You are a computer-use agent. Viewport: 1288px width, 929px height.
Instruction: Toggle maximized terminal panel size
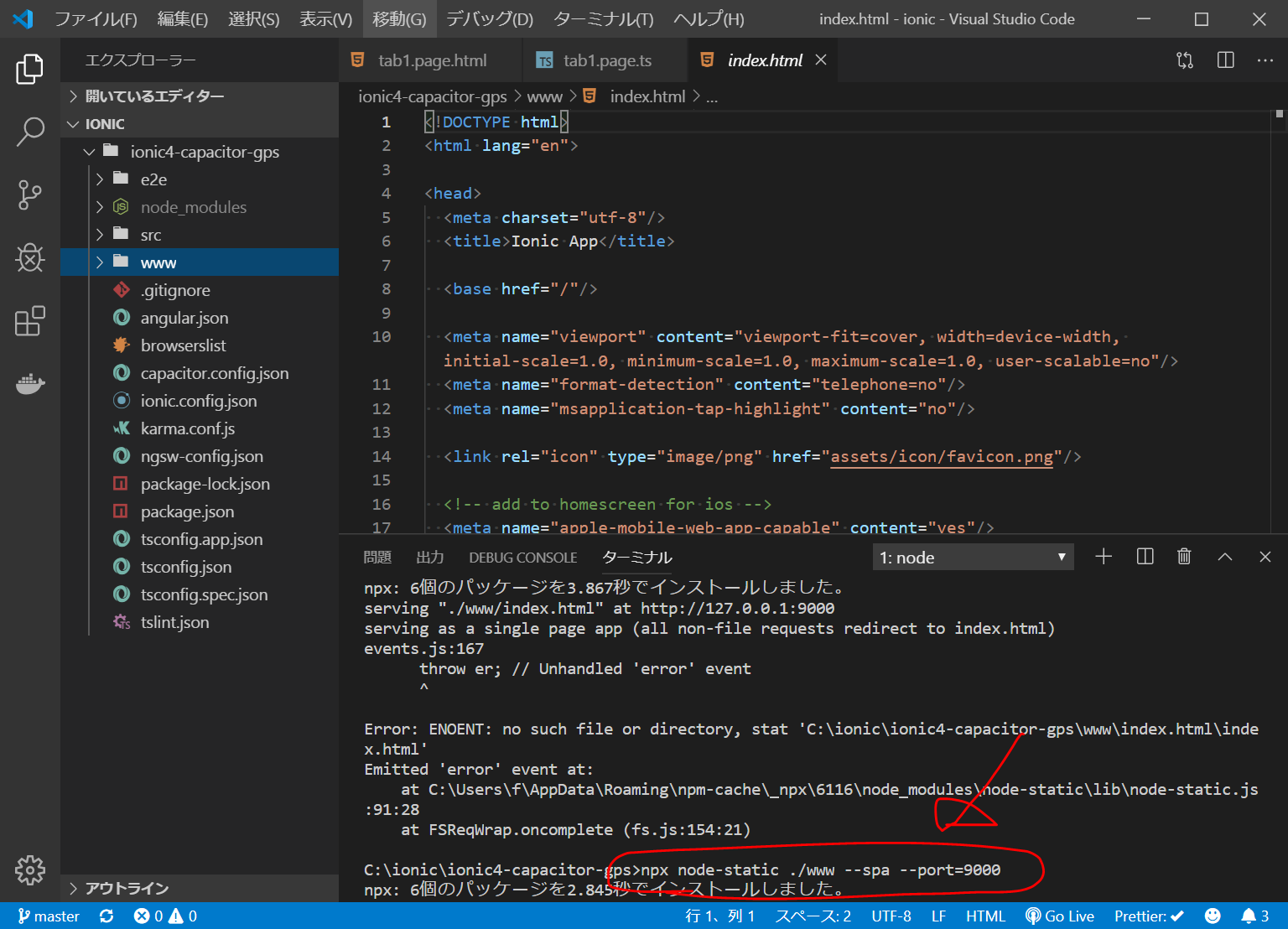[1225, 557]
